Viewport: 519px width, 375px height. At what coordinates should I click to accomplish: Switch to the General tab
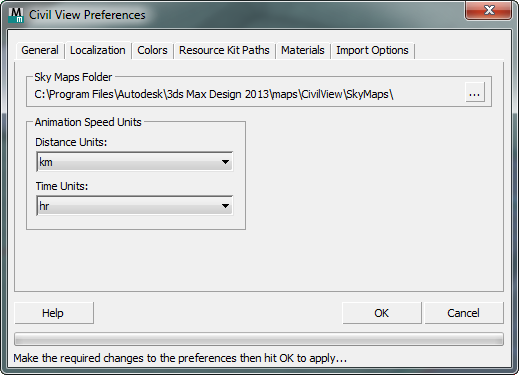pyautogui.click(x=40, y=50)
